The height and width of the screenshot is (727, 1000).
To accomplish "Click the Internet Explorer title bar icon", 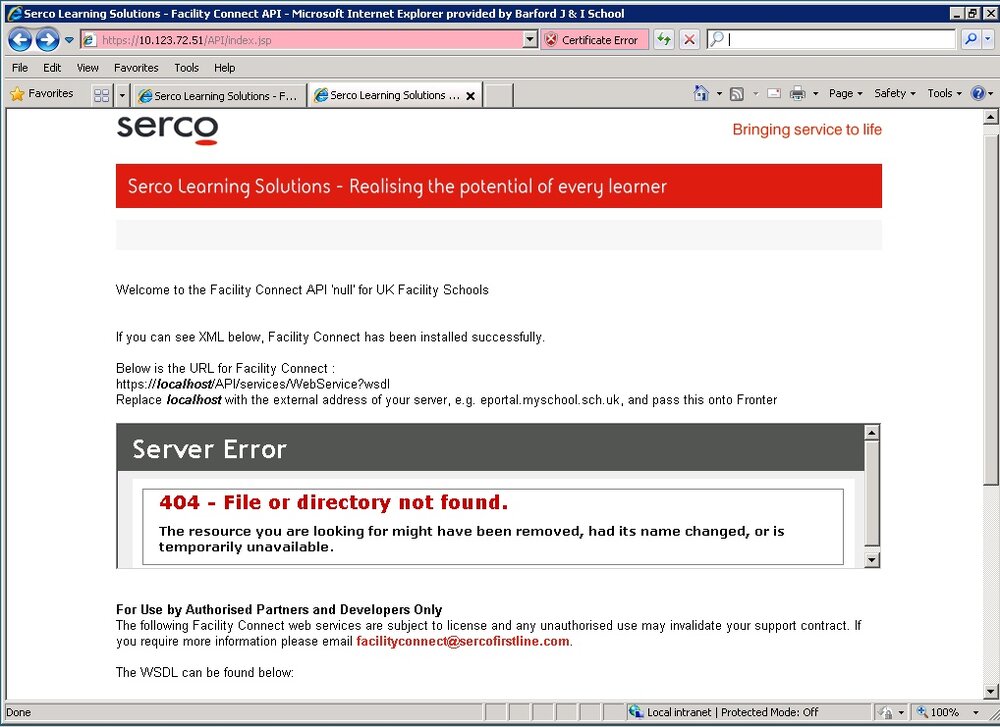I will pos(13,13).
